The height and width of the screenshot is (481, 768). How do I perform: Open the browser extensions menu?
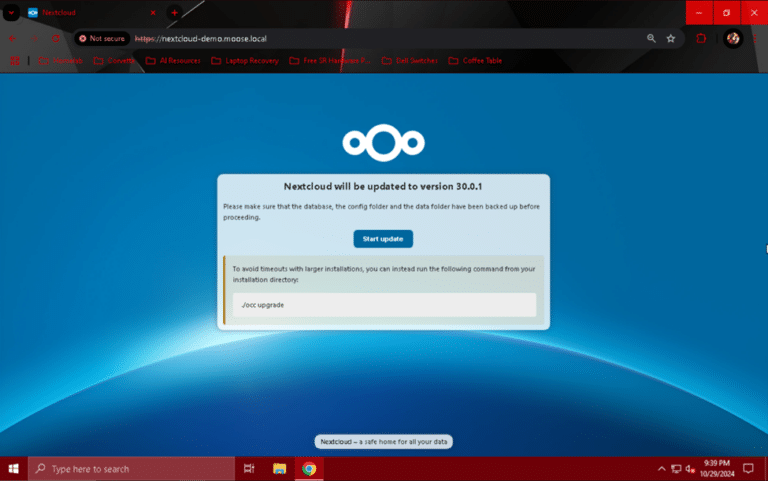click(701, 38)
